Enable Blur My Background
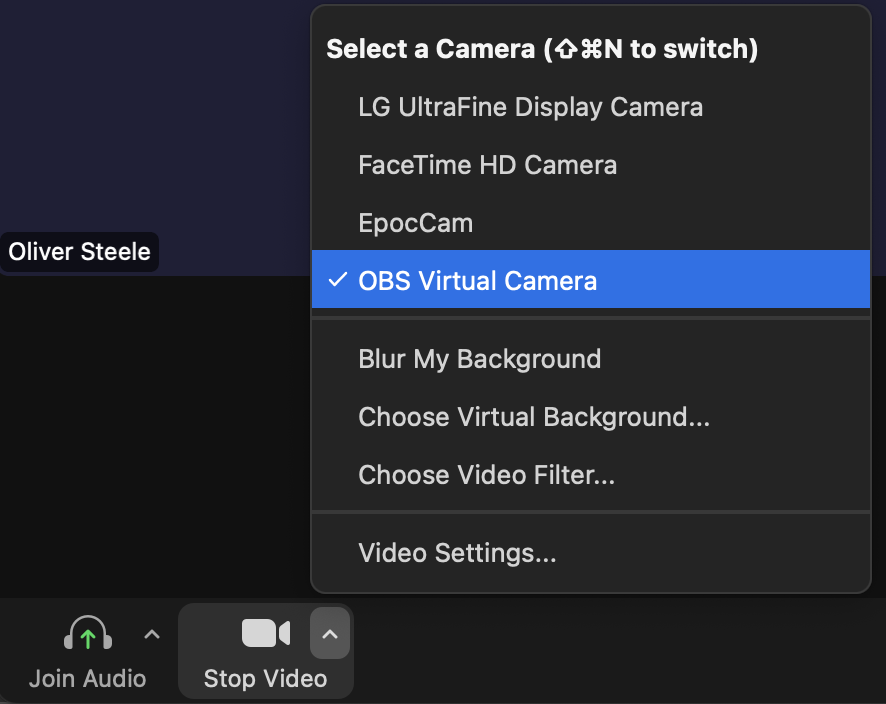The image size is (886, 704). pos(479,359)
